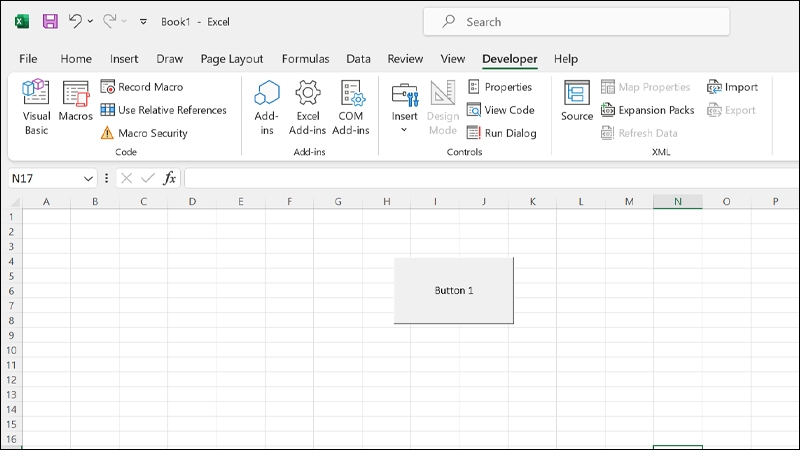Screen dimensions: 800x450
Task: Click Export XML data
Action: click(731, 110)
